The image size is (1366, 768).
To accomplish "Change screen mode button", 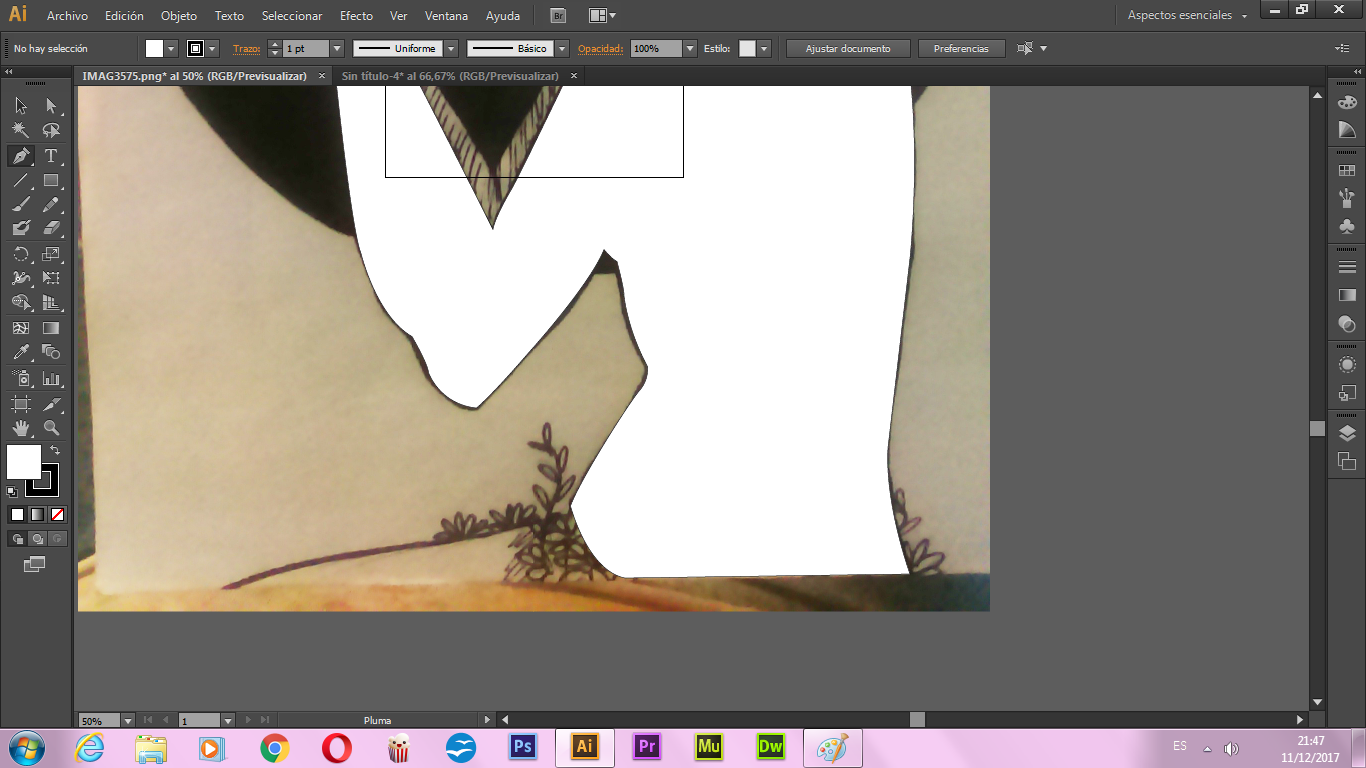I will 35,564.
